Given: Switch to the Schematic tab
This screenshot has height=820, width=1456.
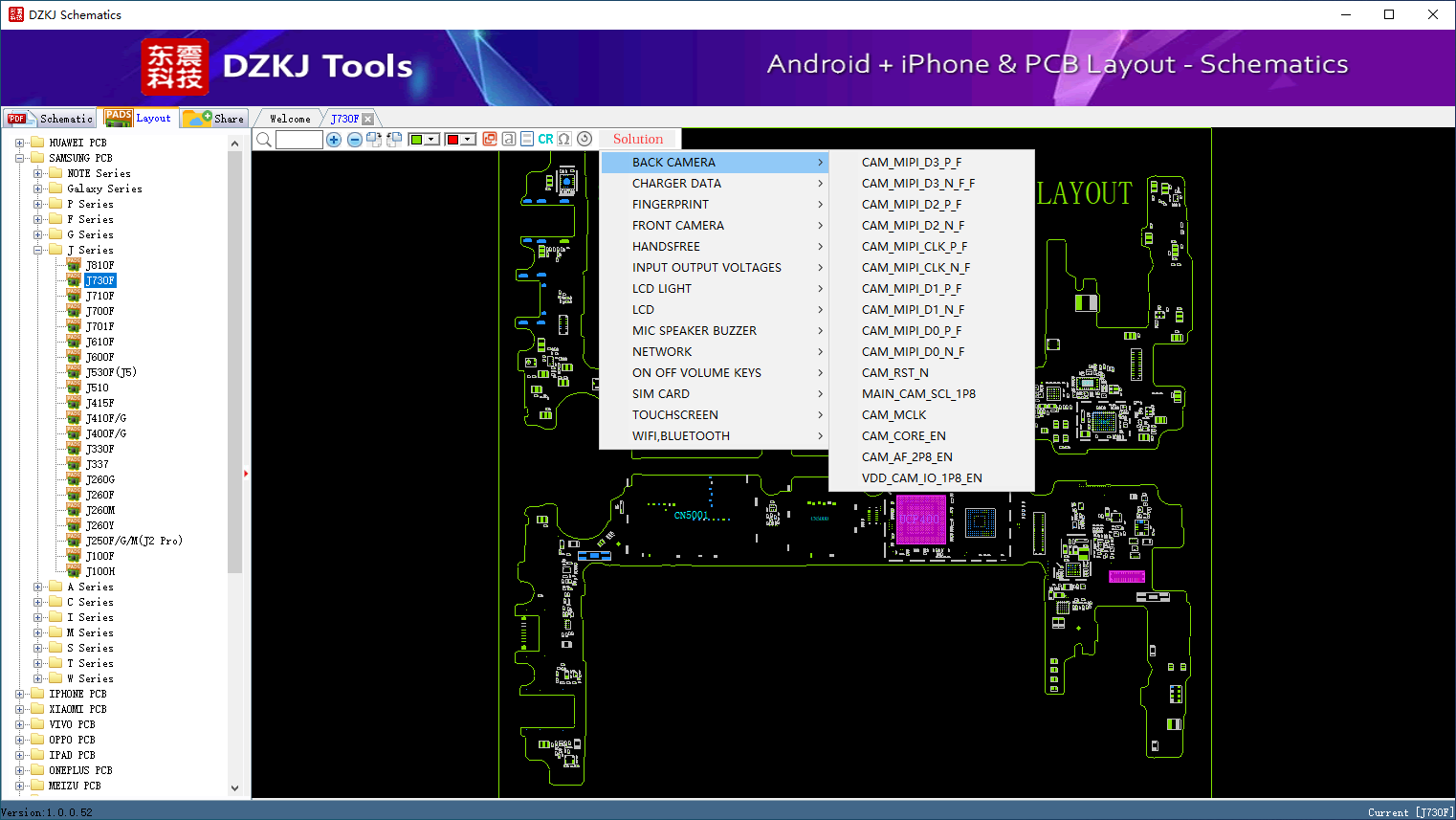Looking at the screenshot, I should tap(50, 119).
